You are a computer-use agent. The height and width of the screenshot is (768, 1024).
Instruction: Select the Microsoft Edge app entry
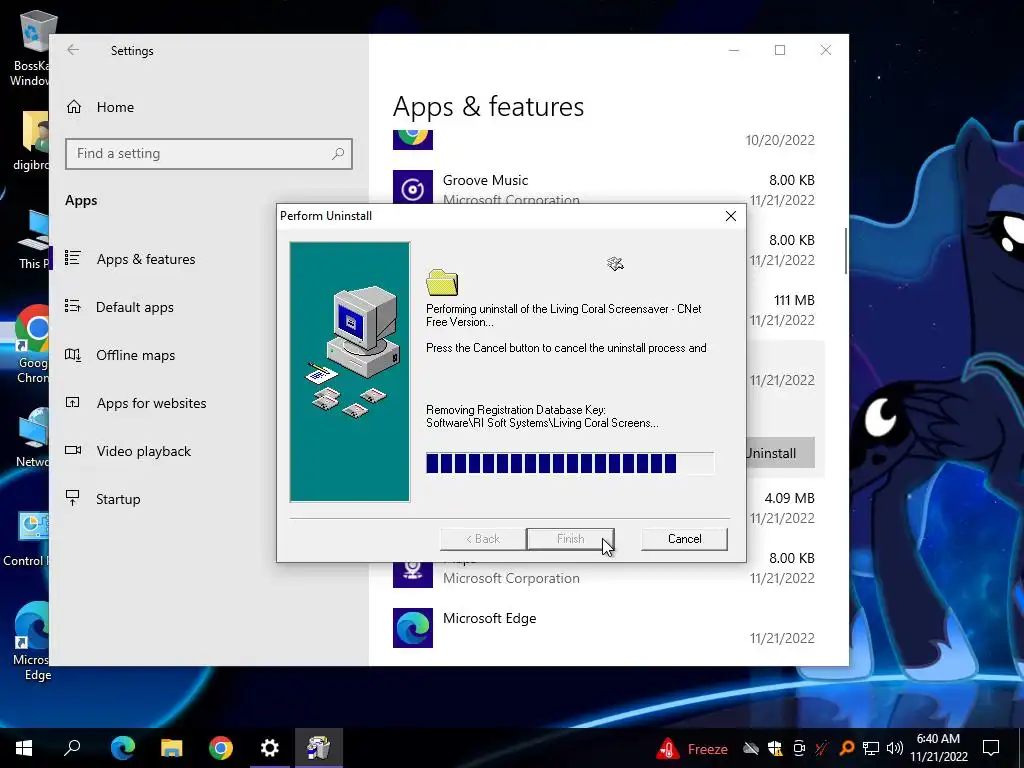coord(603,628)
